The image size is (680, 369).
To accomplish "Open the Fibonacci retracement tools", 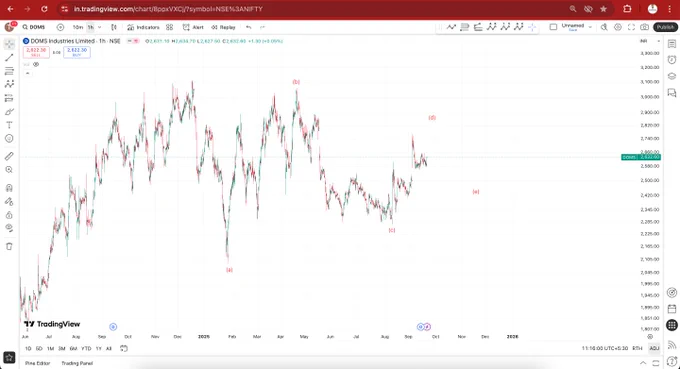I will 9,71.
